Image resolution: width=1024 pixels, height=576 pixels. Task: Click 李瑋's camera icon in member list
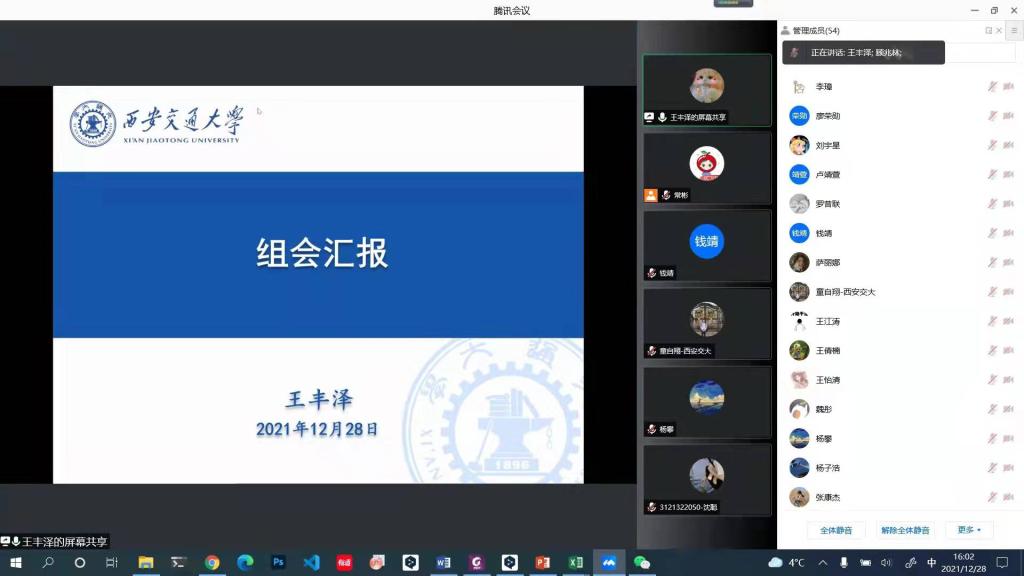[1008, 87]
